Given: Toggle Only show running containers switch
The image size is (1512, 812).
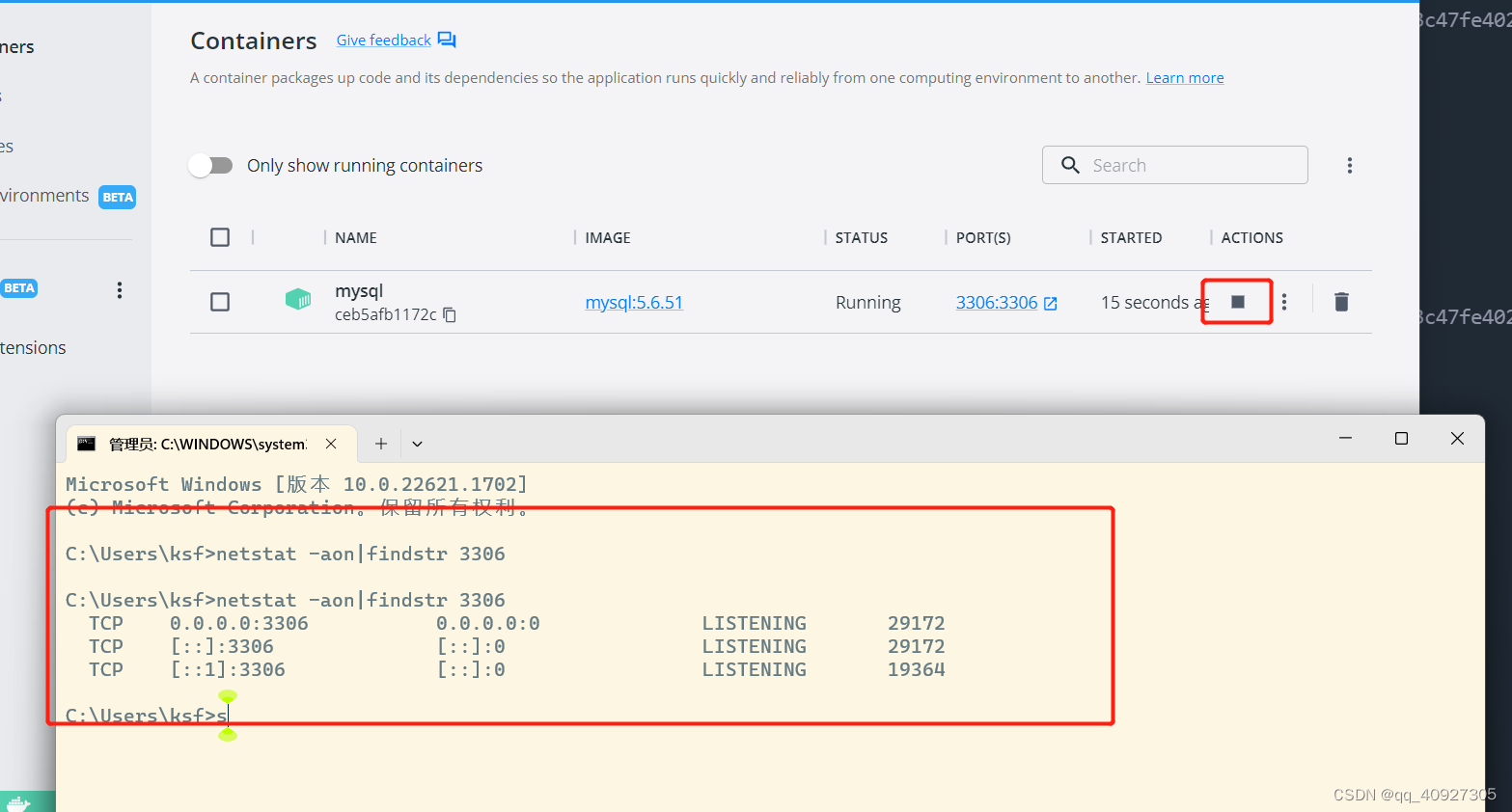Looking at the screenshot, I should pyautogui.click(x=211, y=166).
